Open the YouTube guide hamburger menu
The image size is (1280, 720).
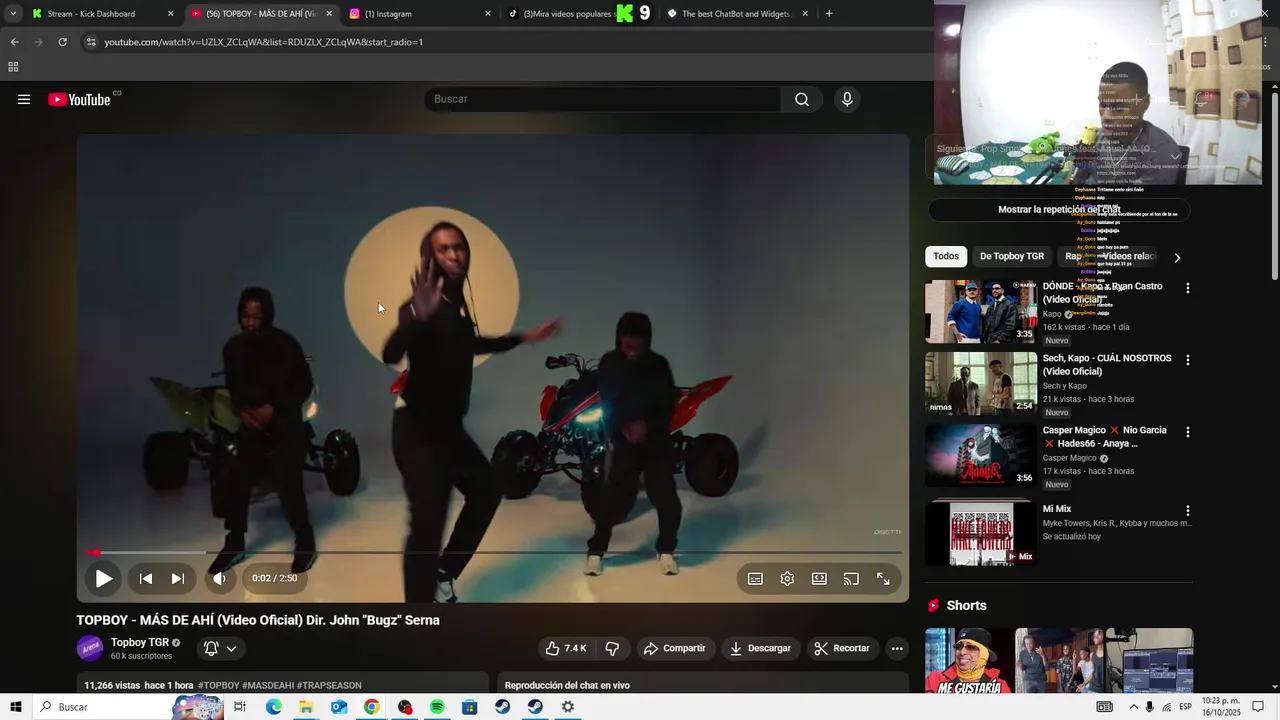click(x=24, y=99)
